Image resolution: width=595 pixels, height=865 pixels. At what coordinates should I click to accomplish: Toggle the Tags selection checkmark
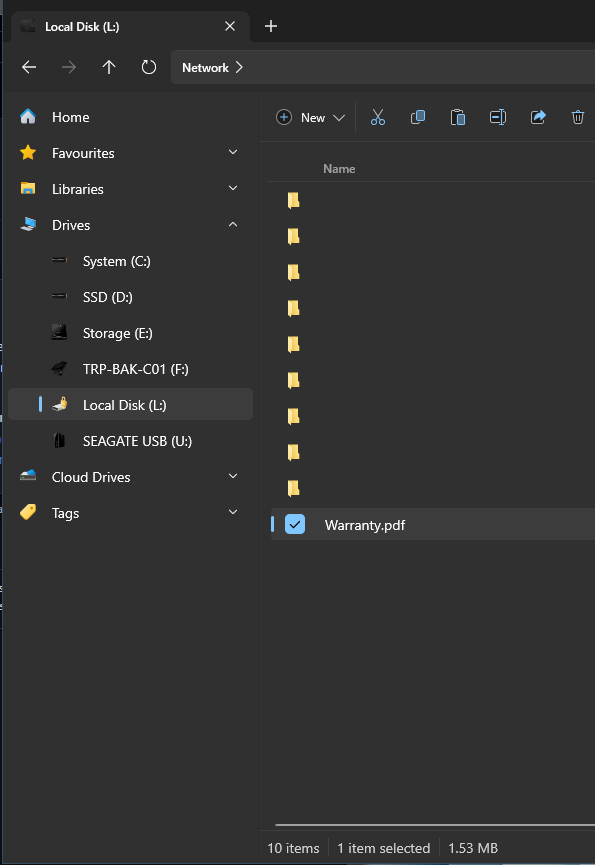pos(232,513)
